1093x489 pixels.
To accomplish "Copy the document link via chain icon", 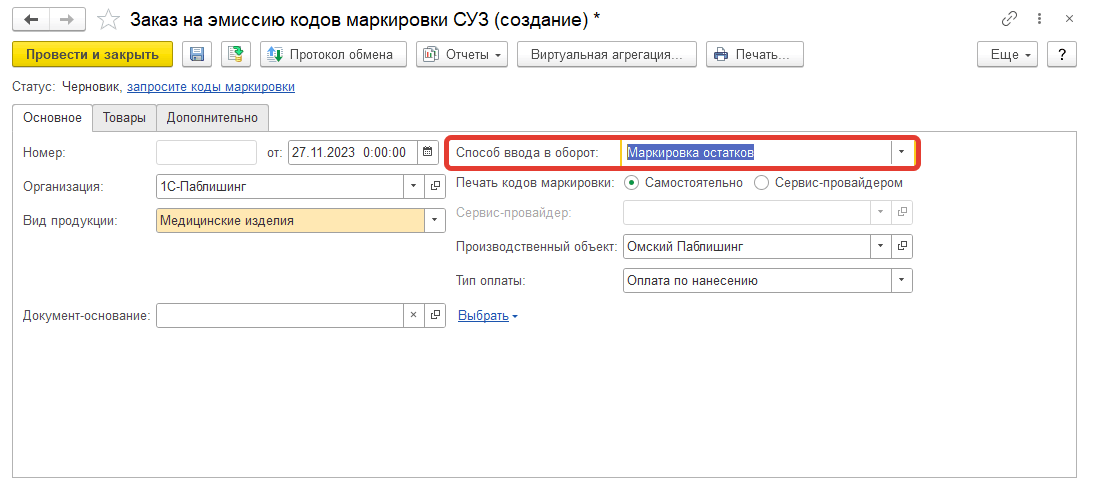I will coord(1008,20).
